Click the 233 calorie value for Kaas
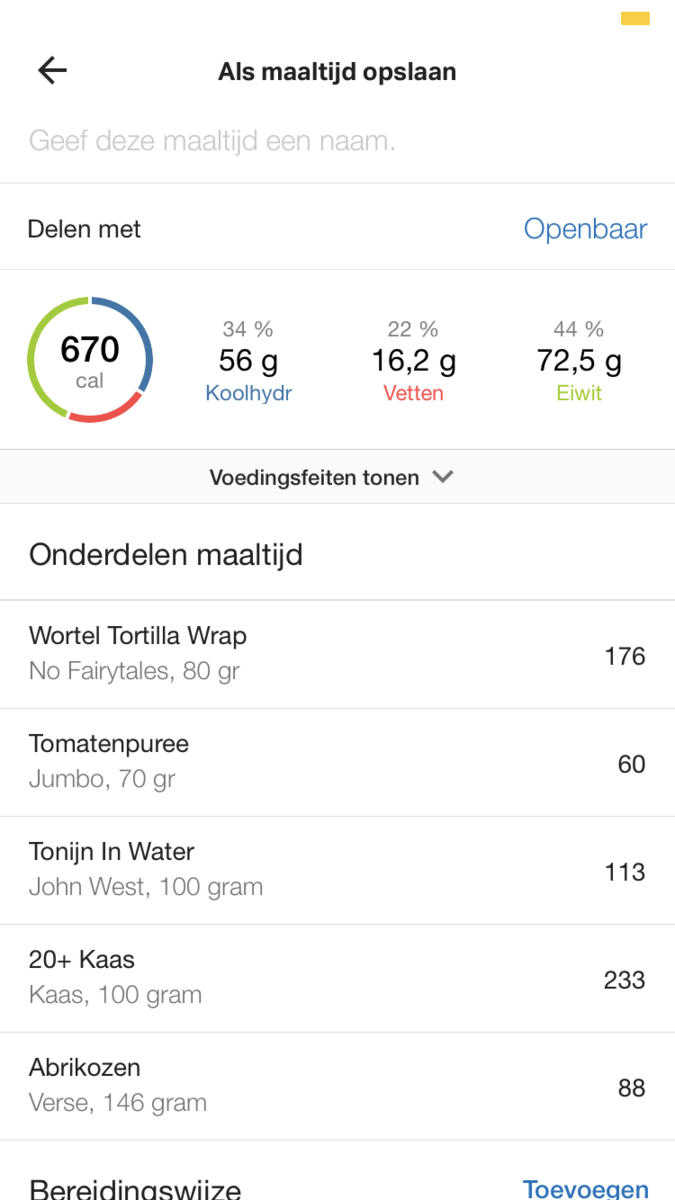Viewport: 675px width, 1200px height. [x=624, y=980]
